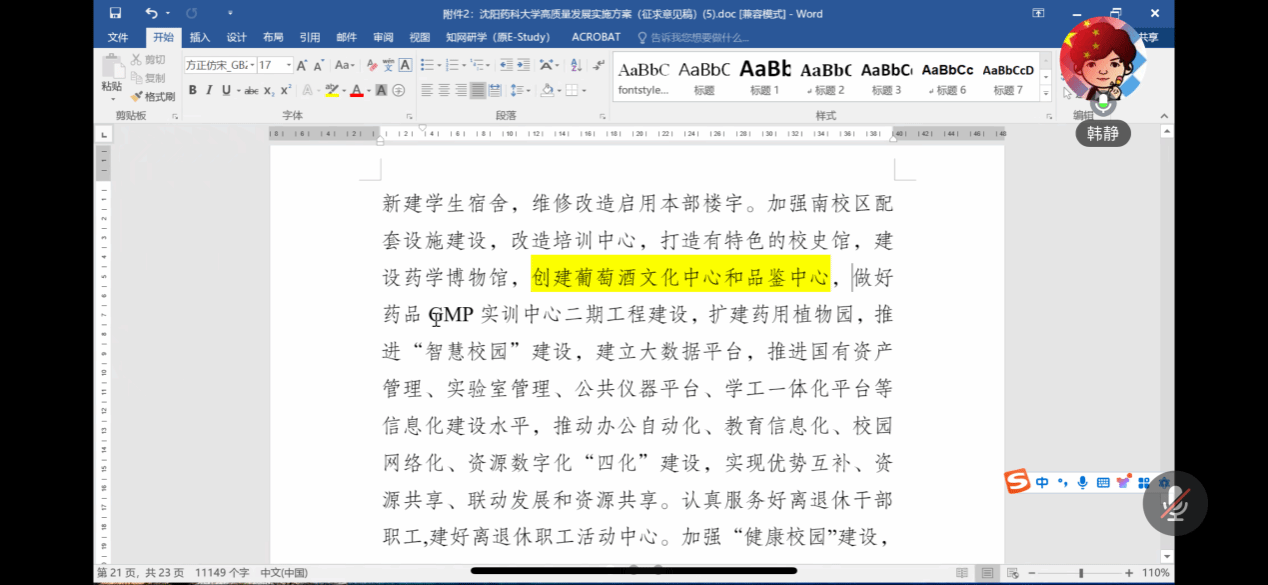
Task: Click the Undo arrow icon
Action: point(150,13)
